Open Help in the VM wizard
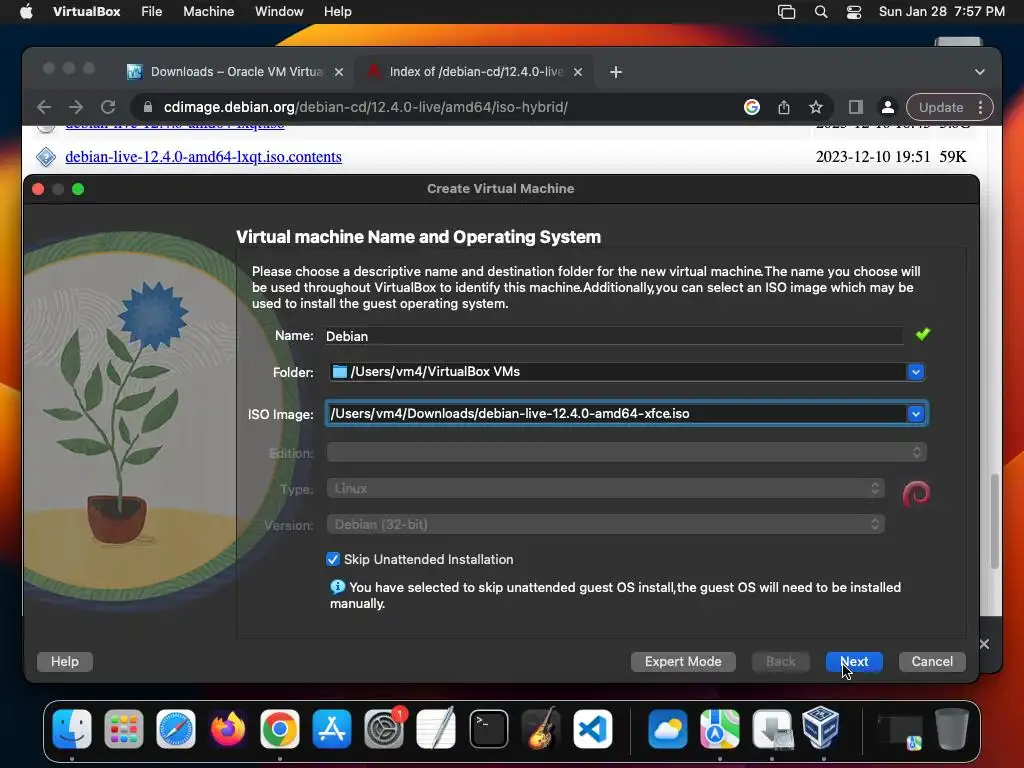1024x768 pixels. tap(65, 662)
